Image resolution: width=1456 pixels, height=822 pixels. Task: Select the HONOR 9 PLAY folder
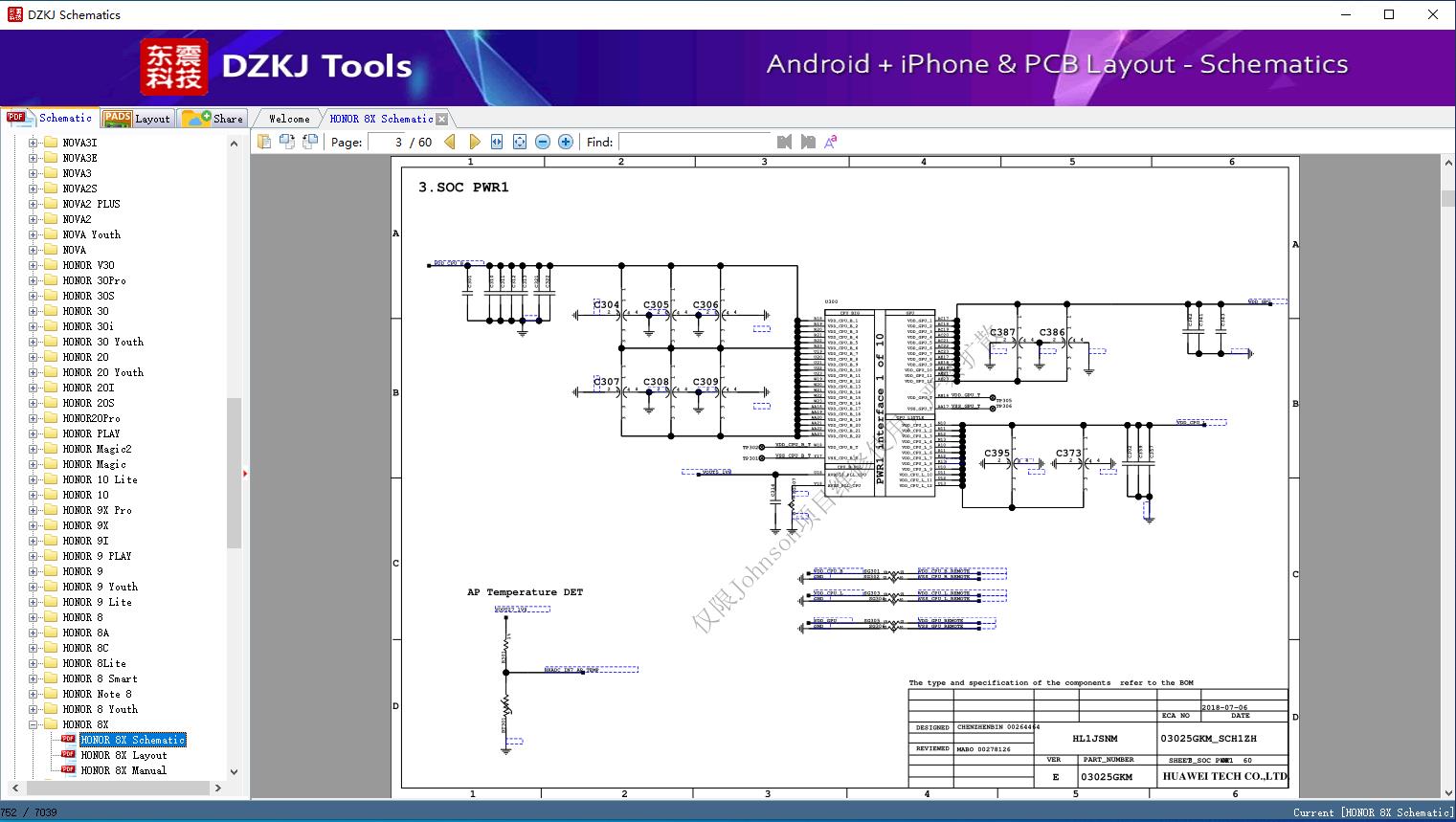click(x=97, y=556)
